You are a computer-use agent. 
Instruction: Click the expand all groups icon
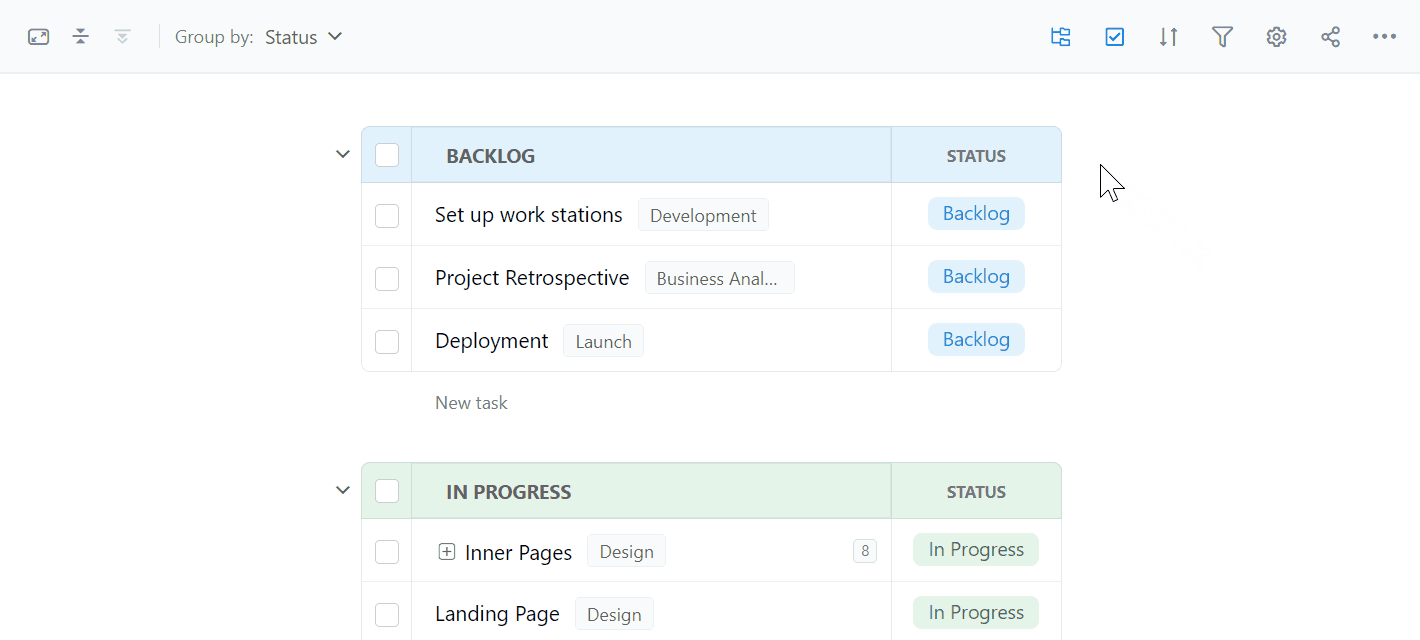122,36
